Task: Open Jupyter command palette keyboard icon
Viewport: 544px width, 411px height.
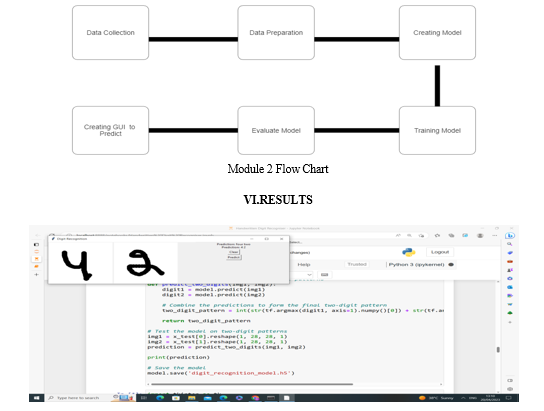Action: (324, 275)
